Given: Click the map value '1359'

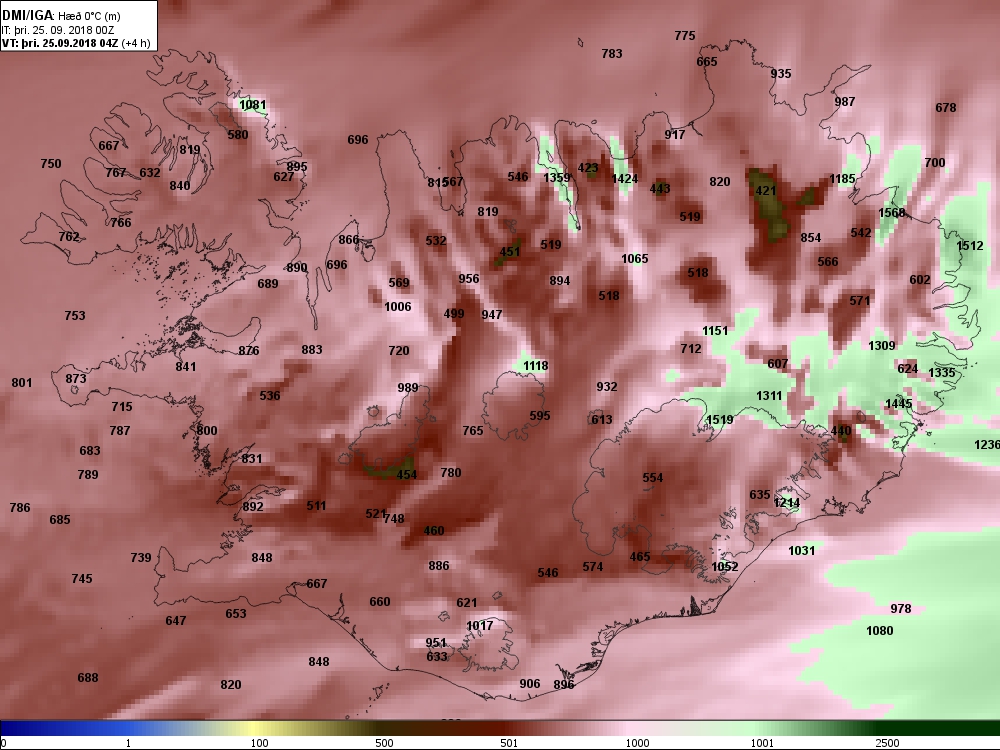Looking at the screenshot, I should click(557, 177).
